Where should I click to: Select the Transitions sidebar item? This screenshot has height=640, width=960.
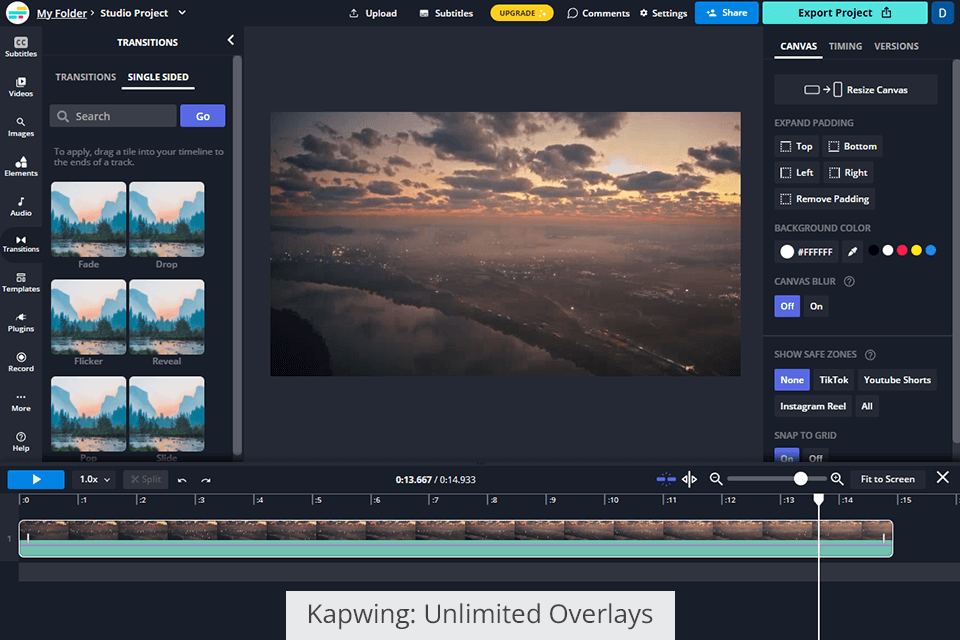[21, 244]
